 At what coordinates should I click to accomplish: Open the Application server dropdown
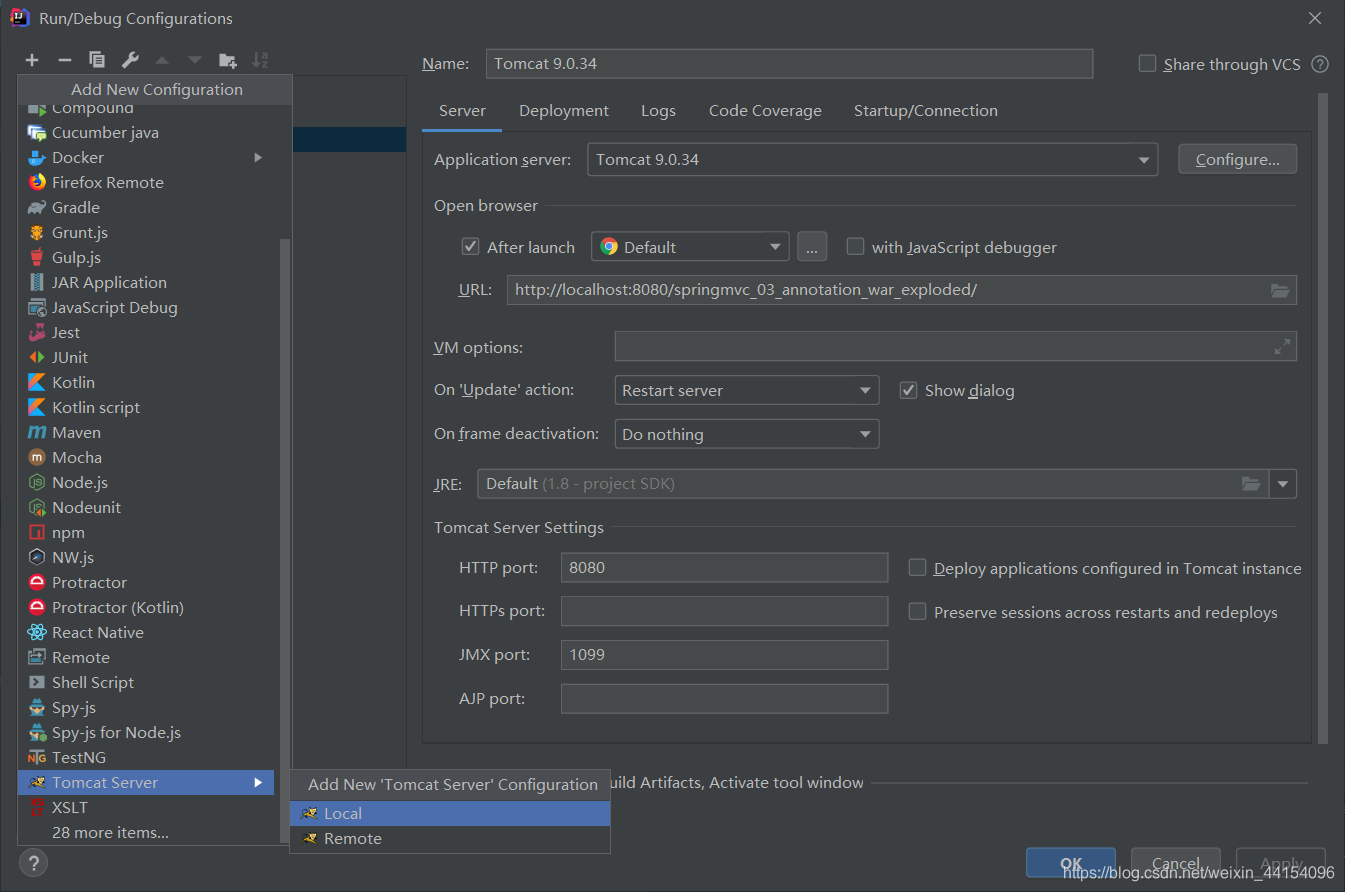pos(873,160)
